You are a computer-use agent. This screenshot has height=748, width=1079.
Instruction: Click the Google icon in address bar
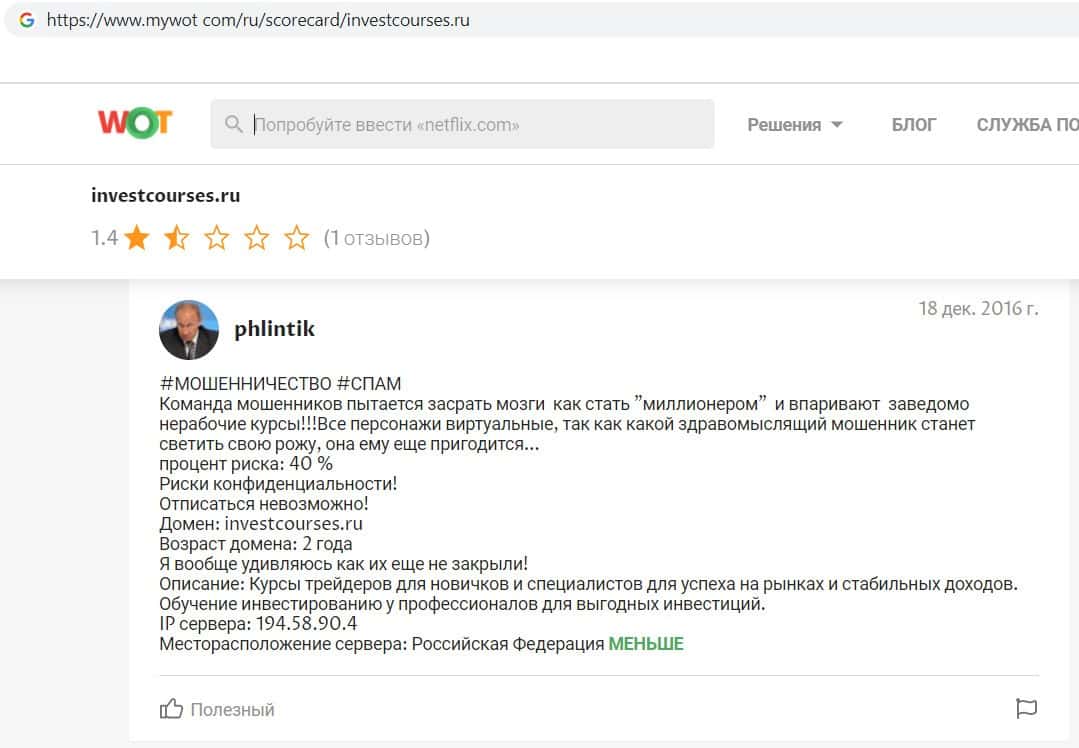tap(27, 20)
